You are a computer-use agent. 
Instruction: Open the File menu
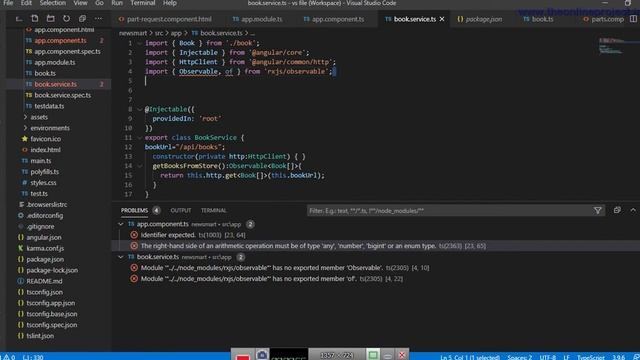click(x=8, y=3)
